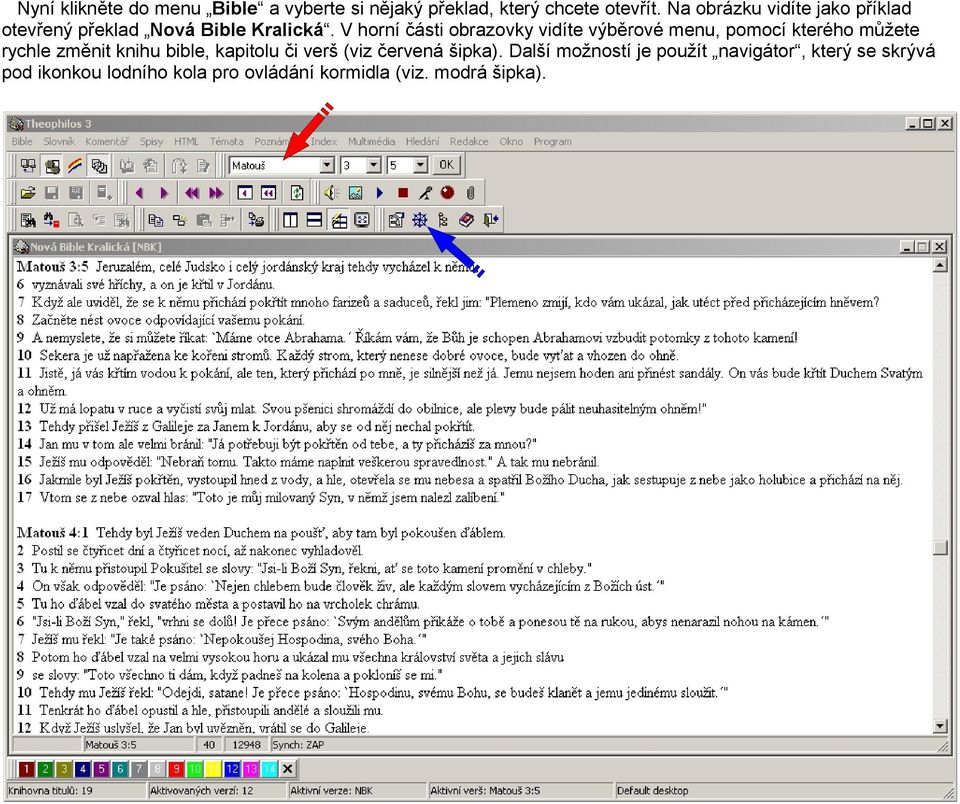Click the purple single right arrow
Screen dimensions: 960x804
click(163, 193)
